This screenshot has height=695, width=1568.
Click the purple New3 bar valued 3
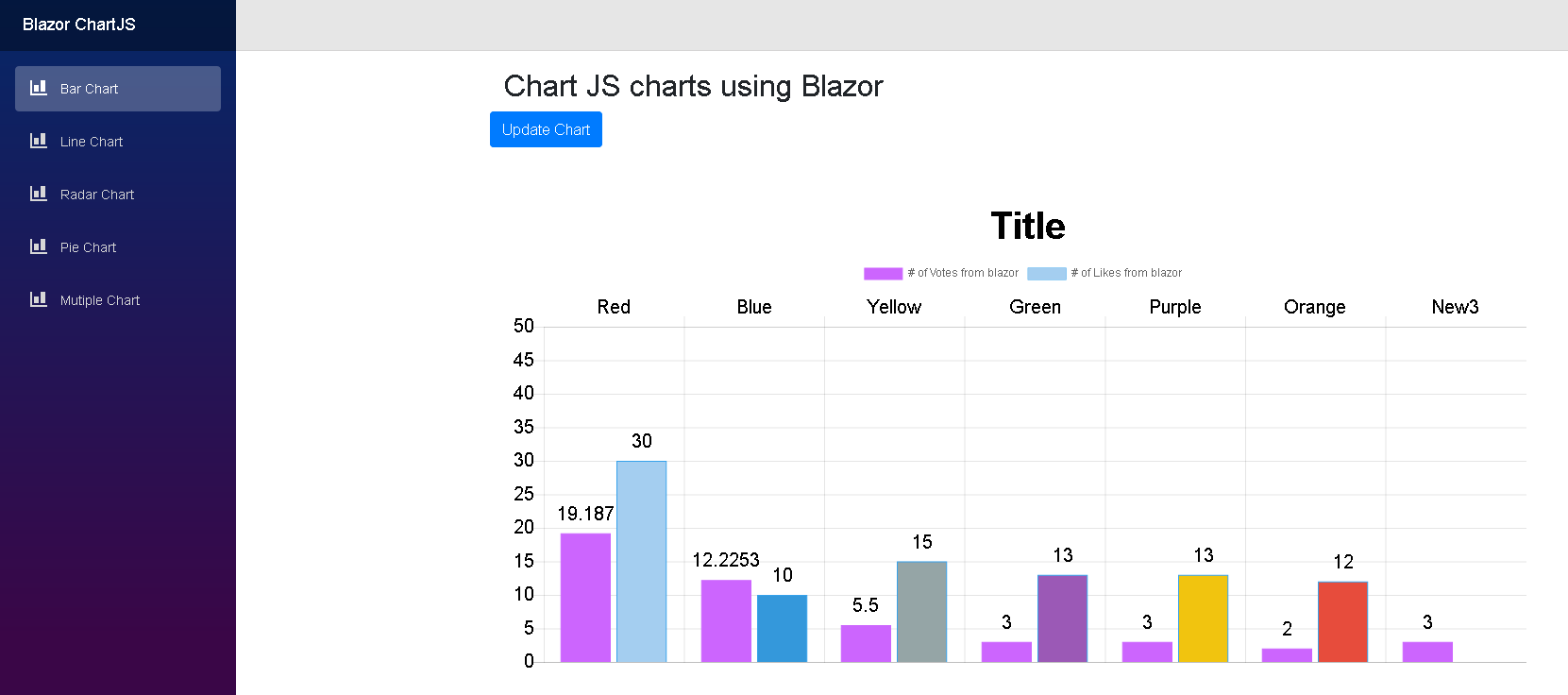point(1427,652)
